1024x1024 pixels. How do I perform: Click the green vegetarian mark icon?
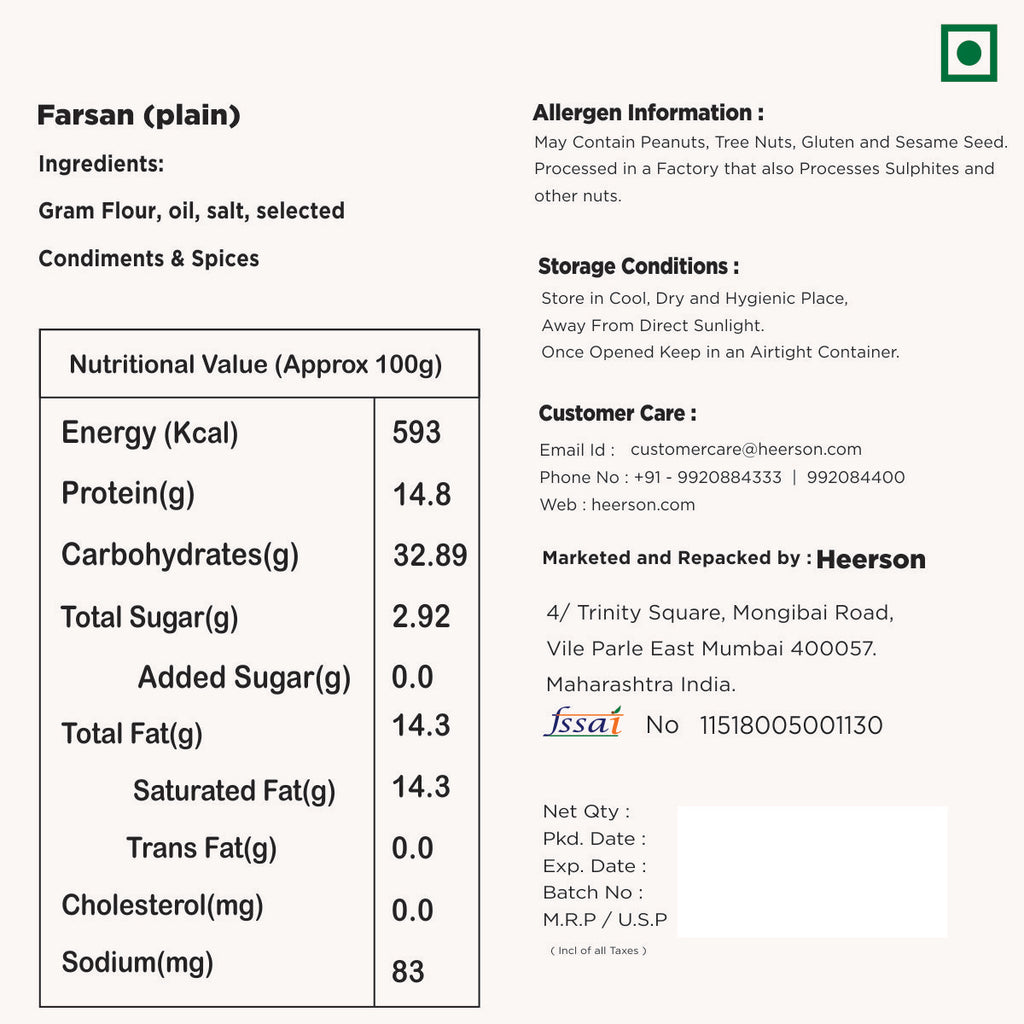(968, 53)
